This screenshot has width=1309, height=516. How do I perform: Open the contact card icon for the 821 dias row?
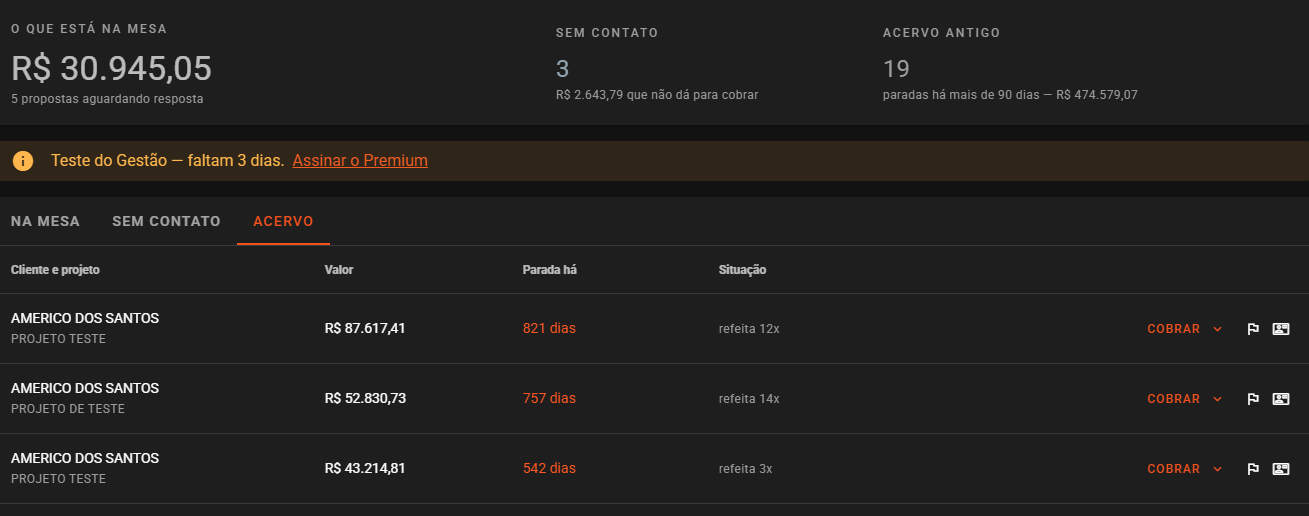click(x=1281, y=329)
